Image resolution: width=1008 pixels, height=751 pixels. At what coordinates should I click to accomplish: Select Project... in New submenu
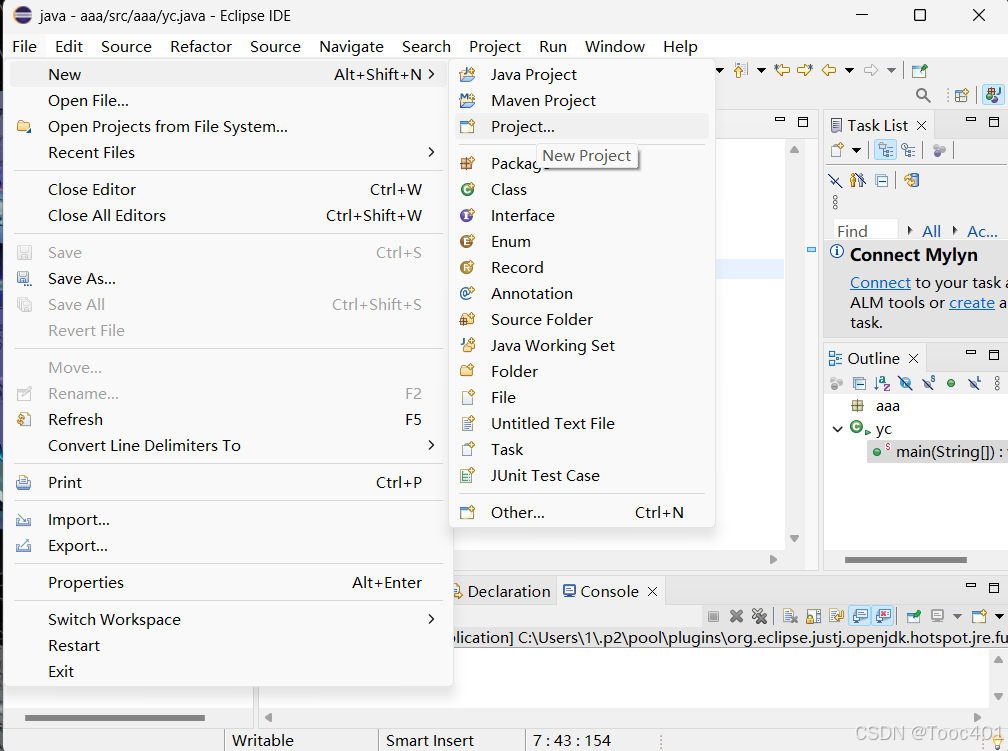(x=582, y=127)
